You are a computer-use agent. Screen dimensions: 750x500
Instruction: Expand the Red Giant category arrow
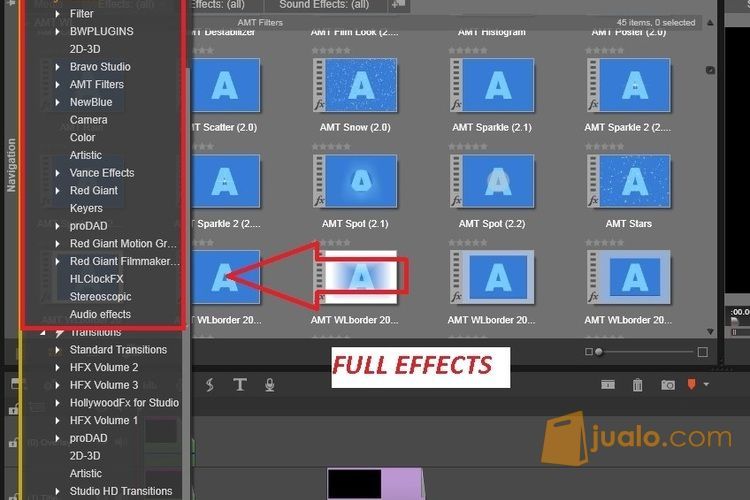57,191
